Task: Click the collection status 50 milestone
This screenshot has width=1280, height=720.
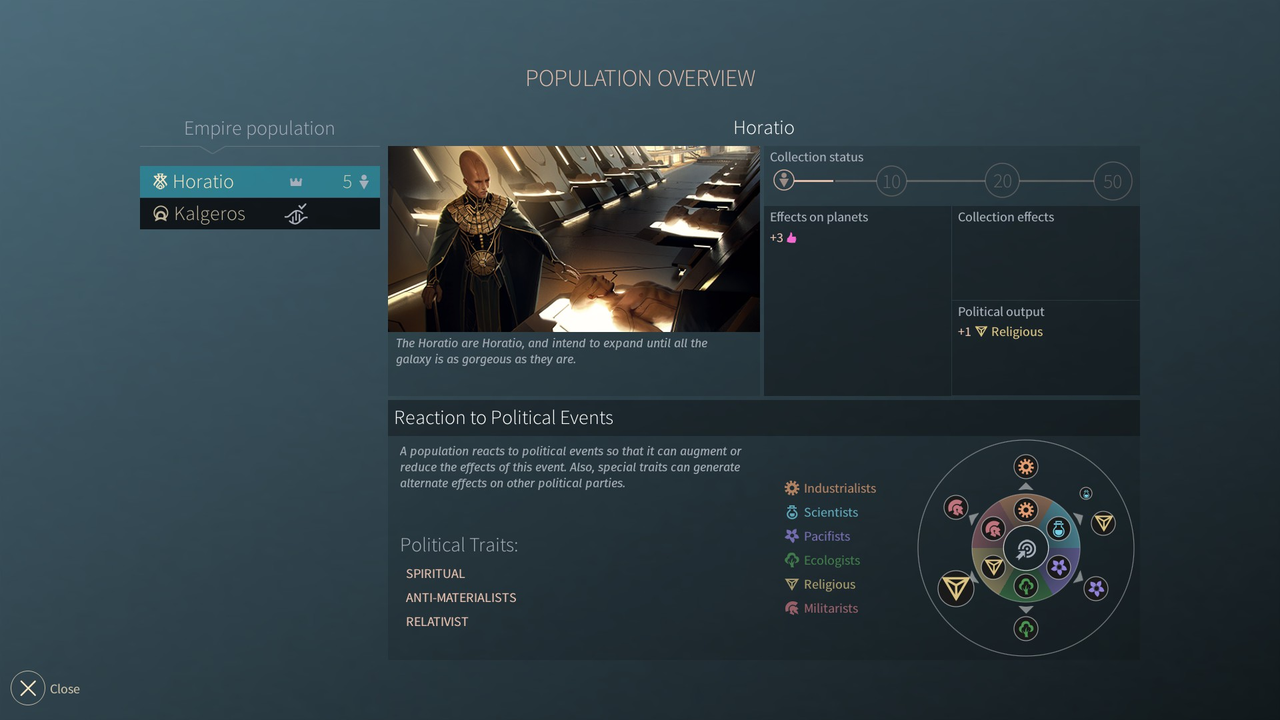Action: [x=1112, y=181]
